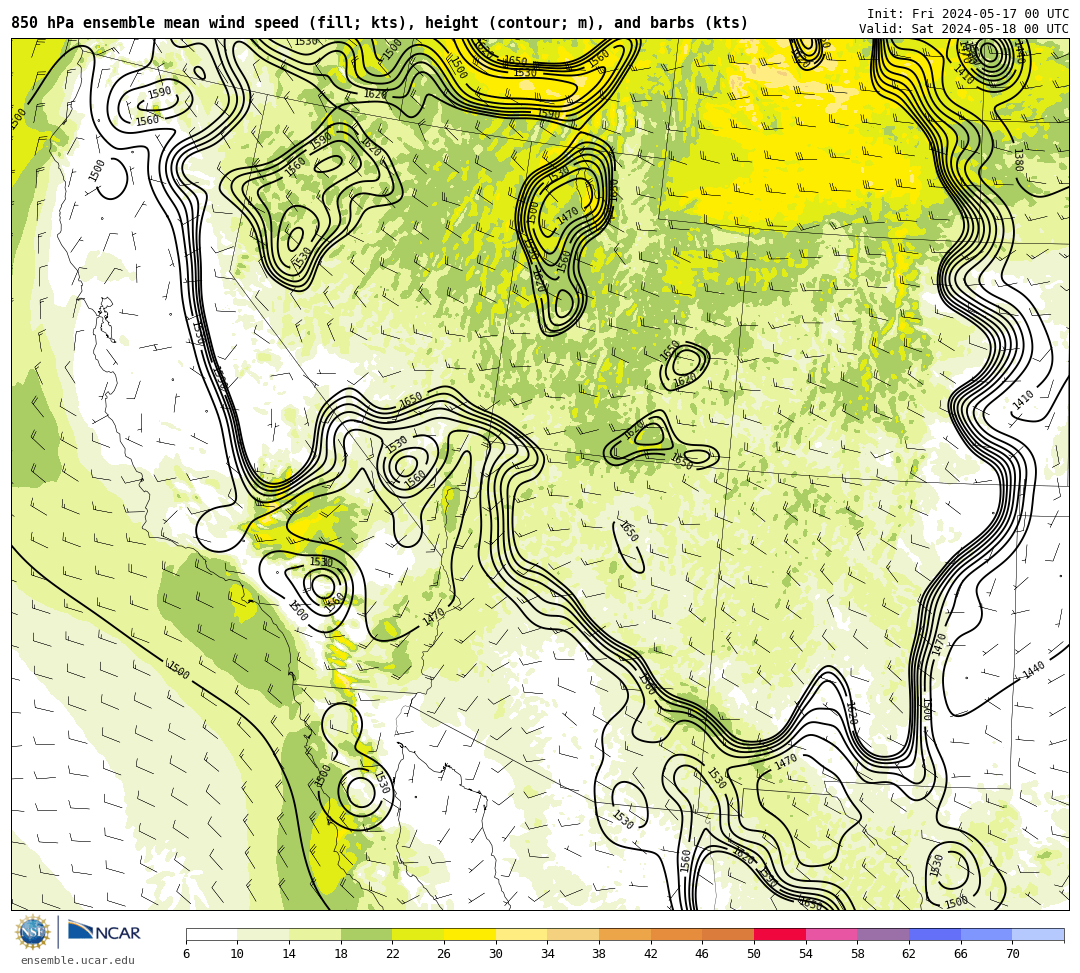Click the bright yellow 26-30 kts colorbar segment
Viewport: 1080px width, 973px height.
pyautogui.click(x=470, y=934)
